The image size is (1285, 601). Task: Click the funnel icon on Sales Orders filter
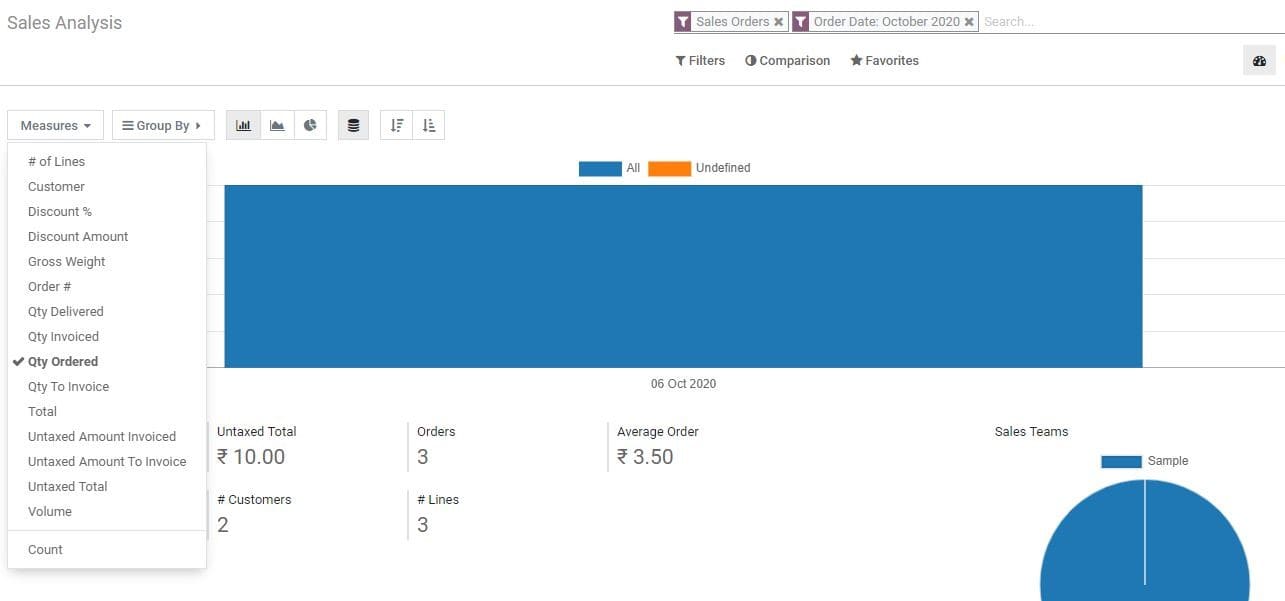[684, 21]
